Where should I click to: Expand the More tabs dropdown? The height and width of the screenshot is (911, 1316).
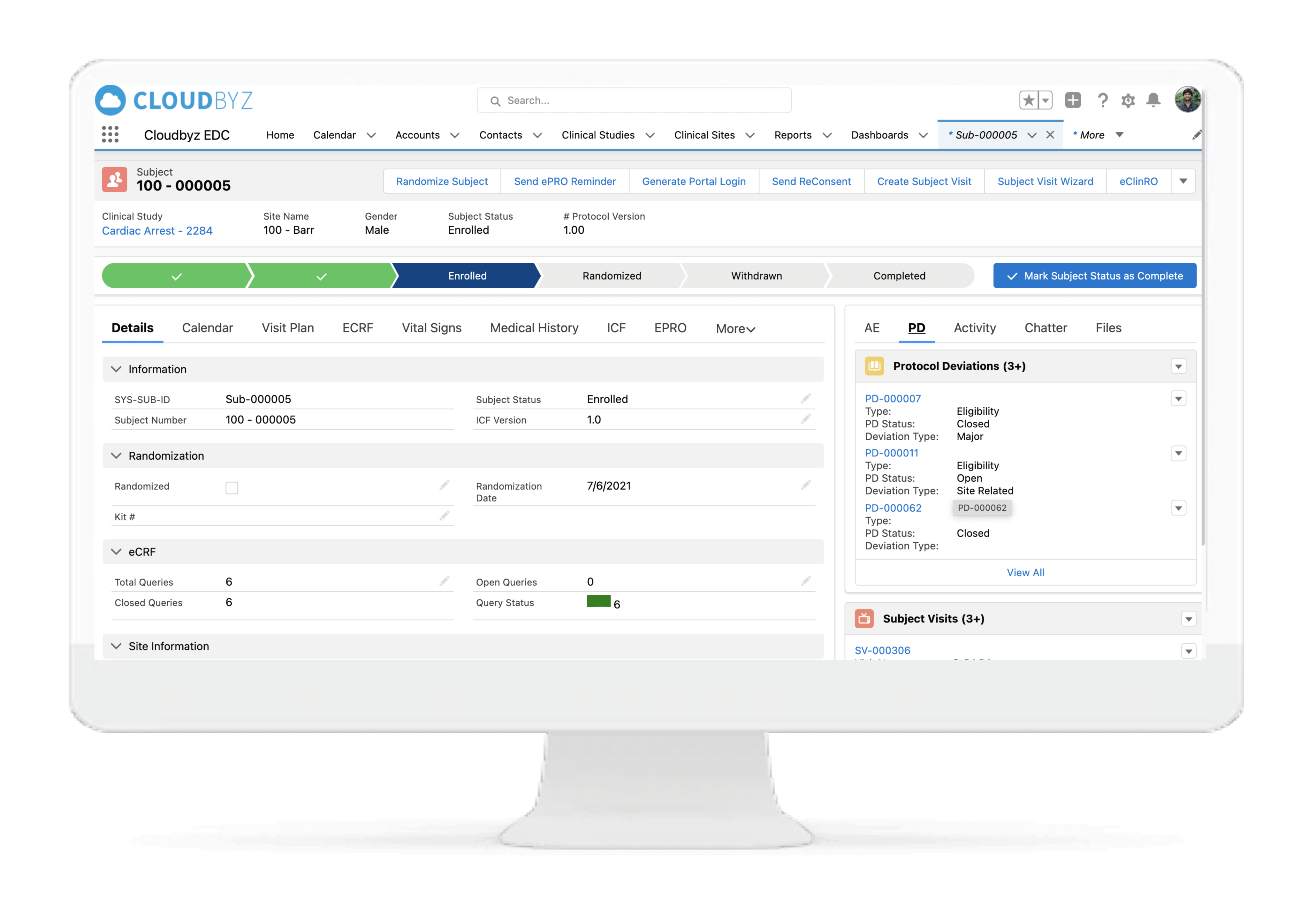pyautogui.click(x=735, y=329)
